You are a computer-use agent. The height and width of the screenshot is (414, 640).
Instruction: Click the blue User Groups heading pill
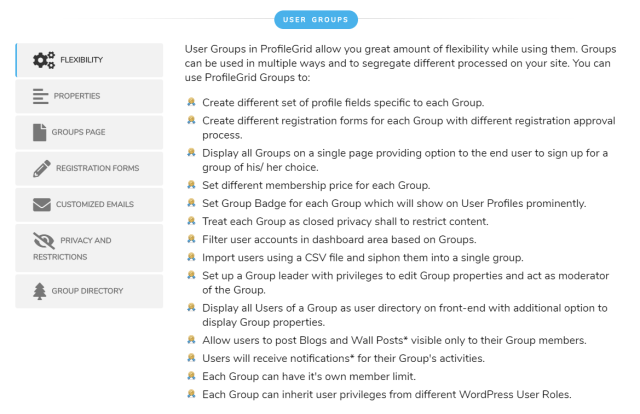tap(316, 20)
